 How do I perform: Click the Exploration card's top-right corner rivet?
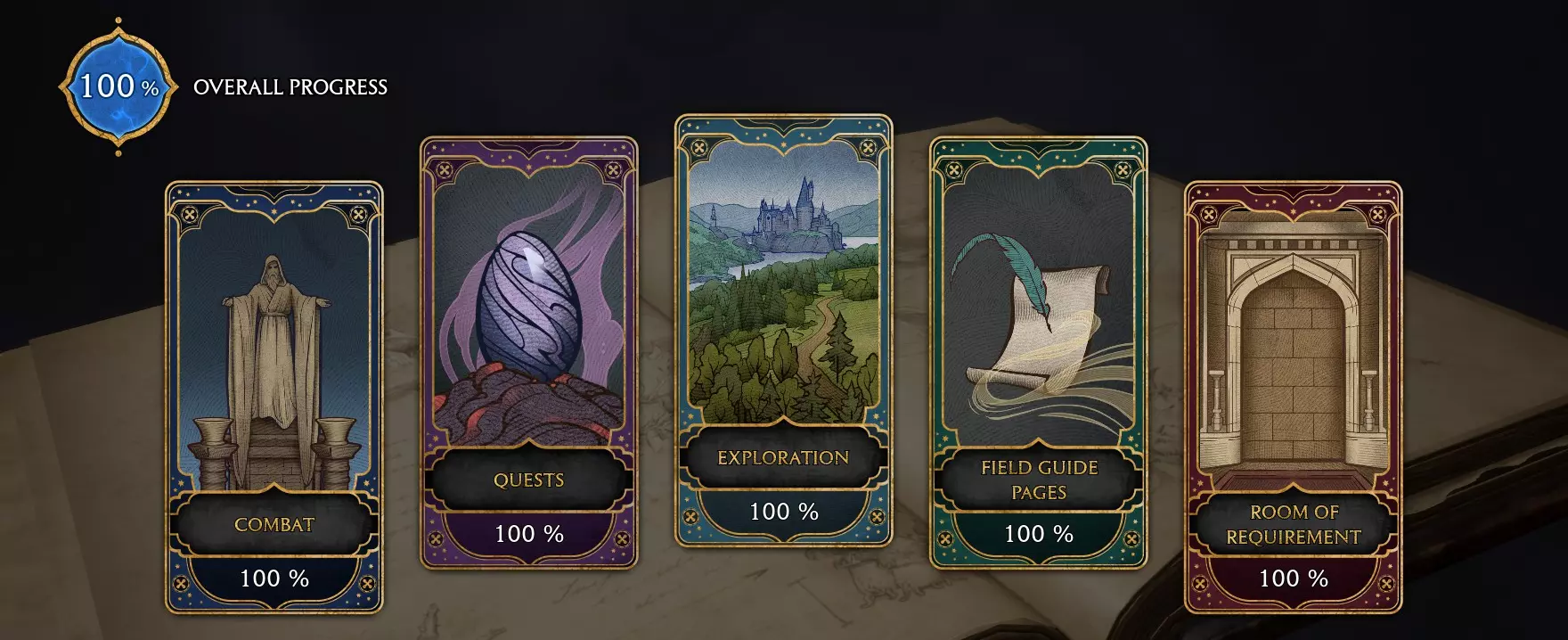[869, 147]
